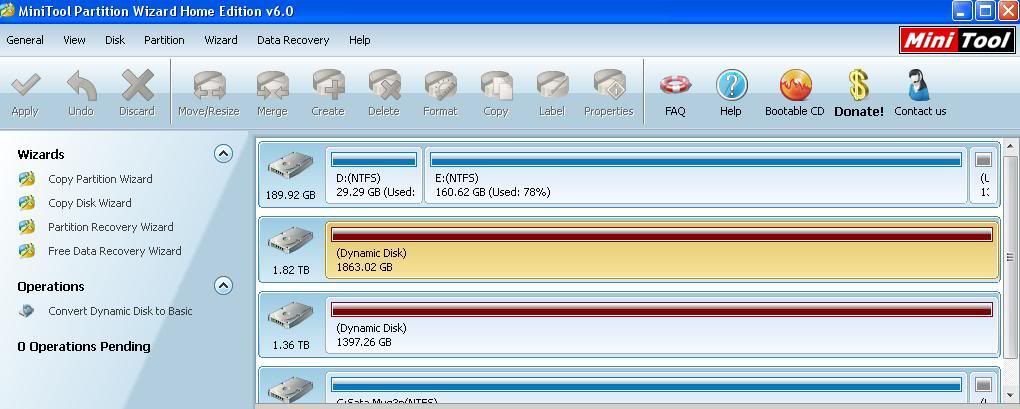This screenshot has height=409, width=1020.
Task: Click the Bootable CD icon
Action: [x=795, y=85]
